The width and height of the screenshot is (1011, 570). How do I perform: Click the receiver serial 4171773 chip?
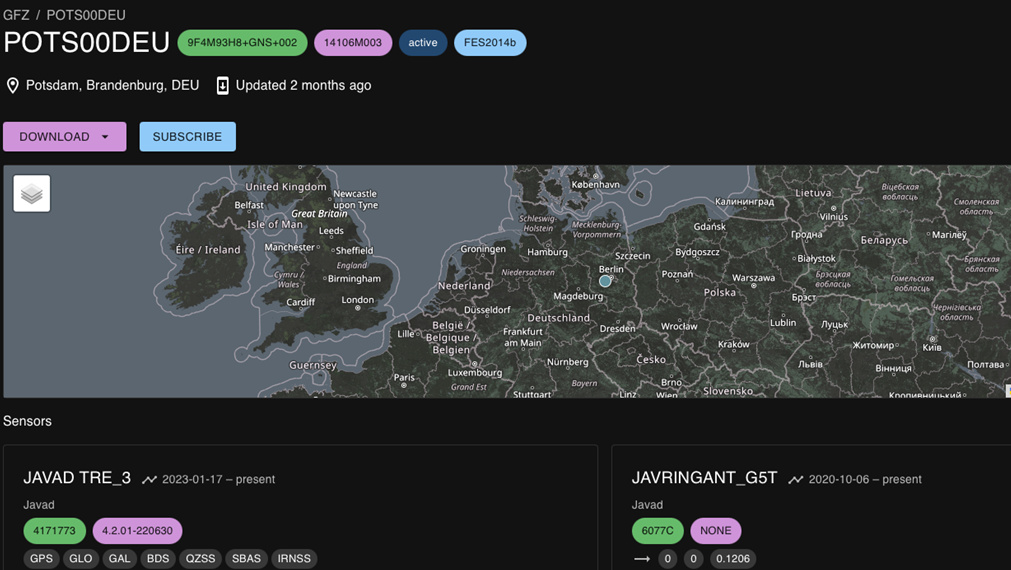pyautogui.click(x=54, y=531)
